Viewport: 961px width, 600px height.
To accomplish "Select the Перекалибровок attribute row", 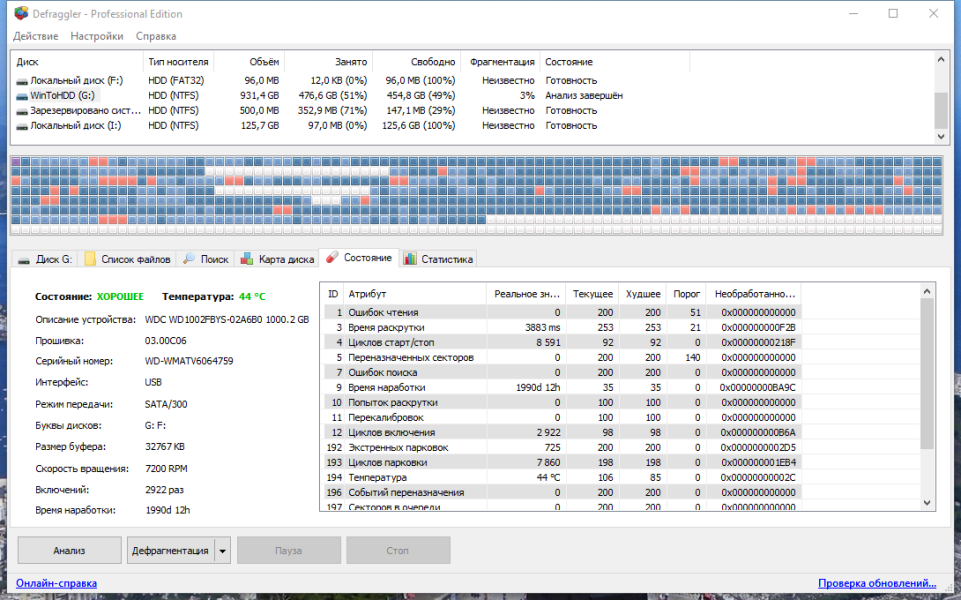I will 562,417.
